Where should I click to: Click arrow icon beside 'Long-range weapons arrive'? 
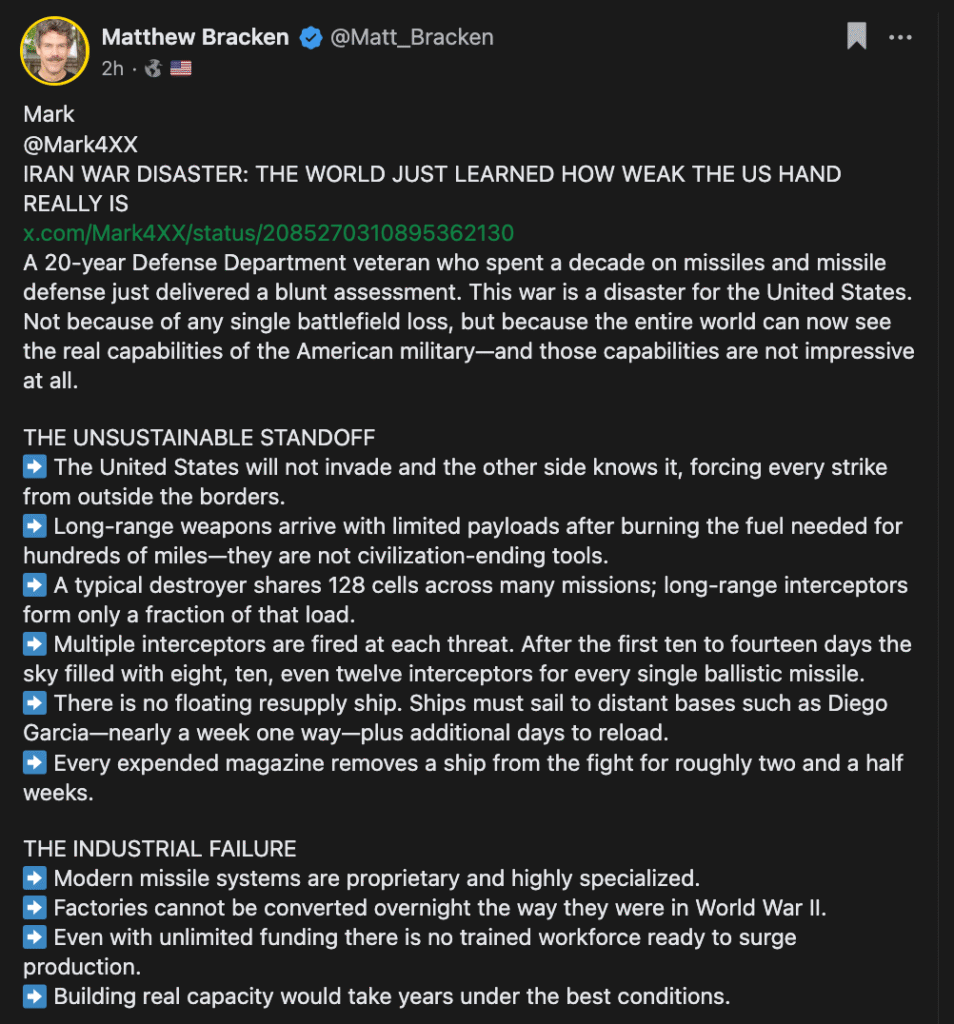[x=35, y=526]
